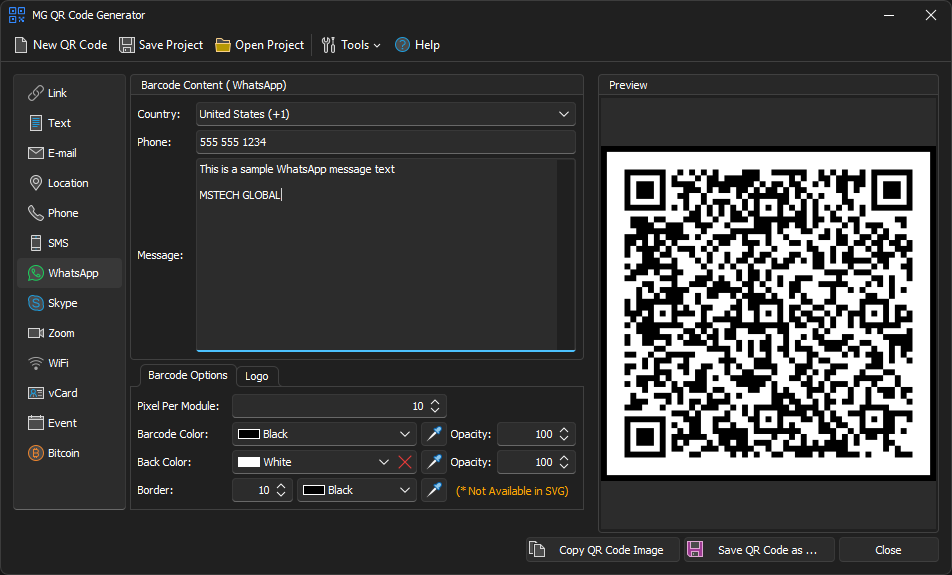Pick barcode color with eyedropper

[x=434, y=434]
